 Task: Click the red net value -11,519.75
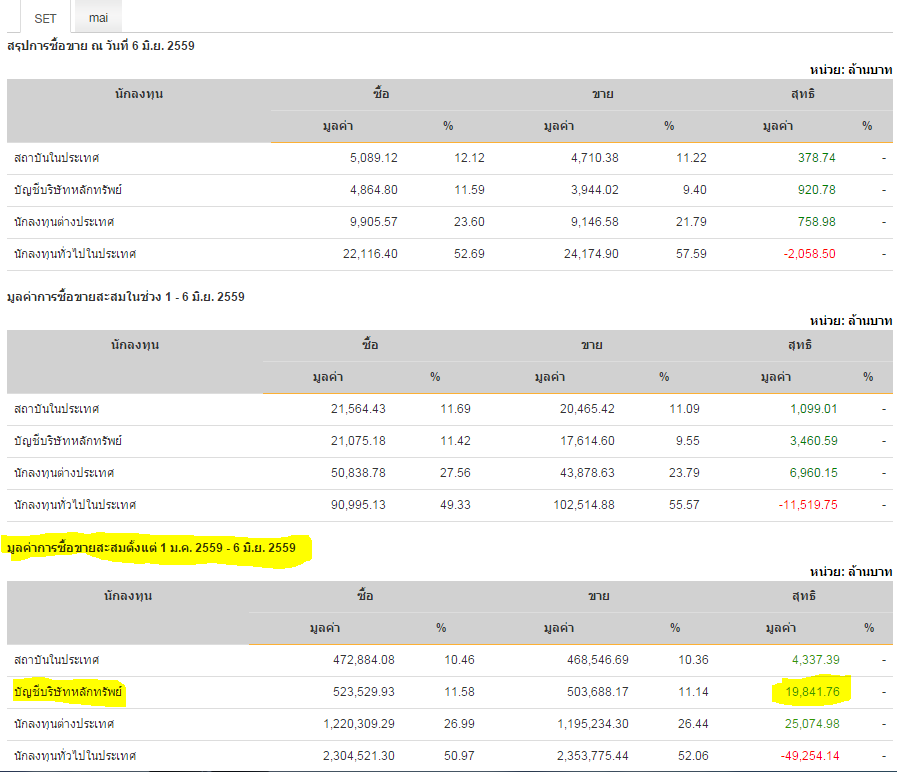(809, 505)
